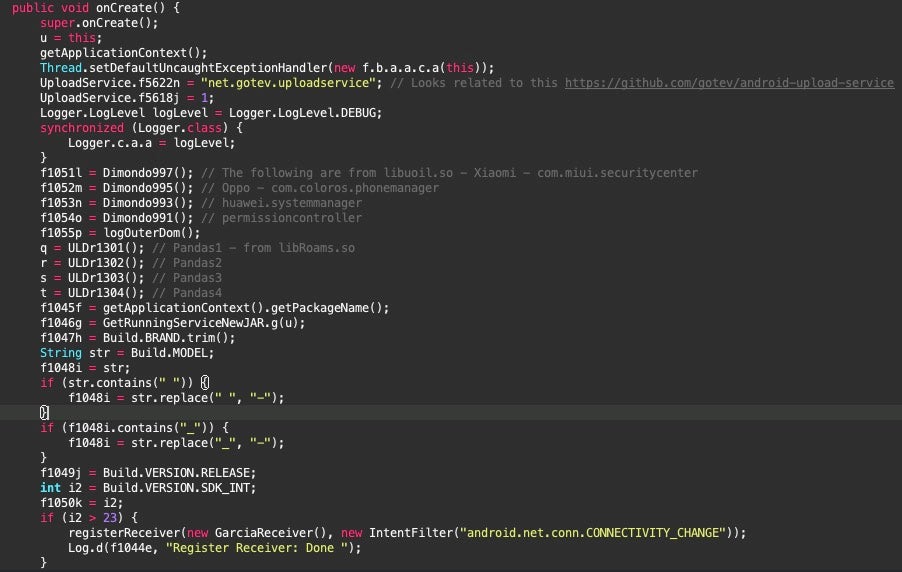Click GetRunningServiceNewJAR class reference

[191, 322]
